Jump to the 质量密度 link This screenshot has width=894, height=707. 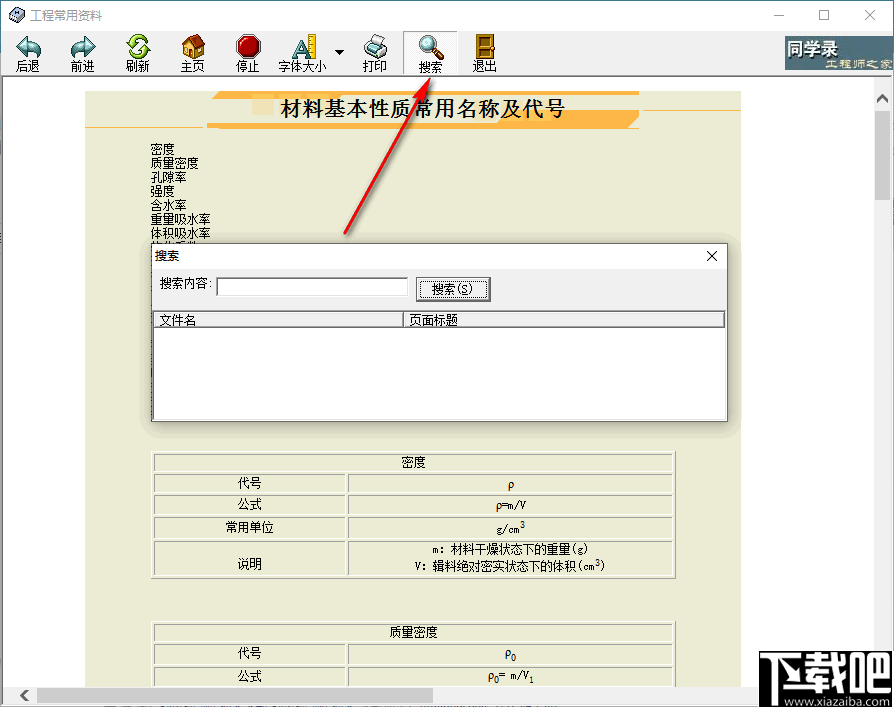coord(174,163)
